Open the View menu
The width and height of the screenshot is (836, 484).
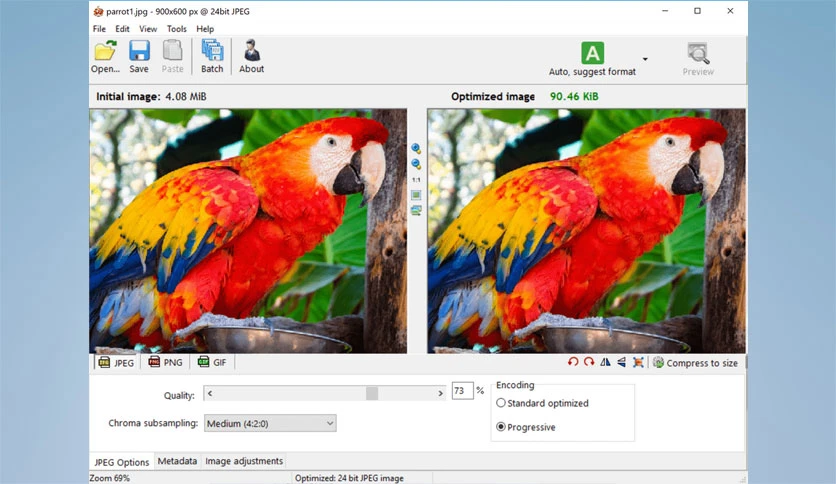point(148,29)
